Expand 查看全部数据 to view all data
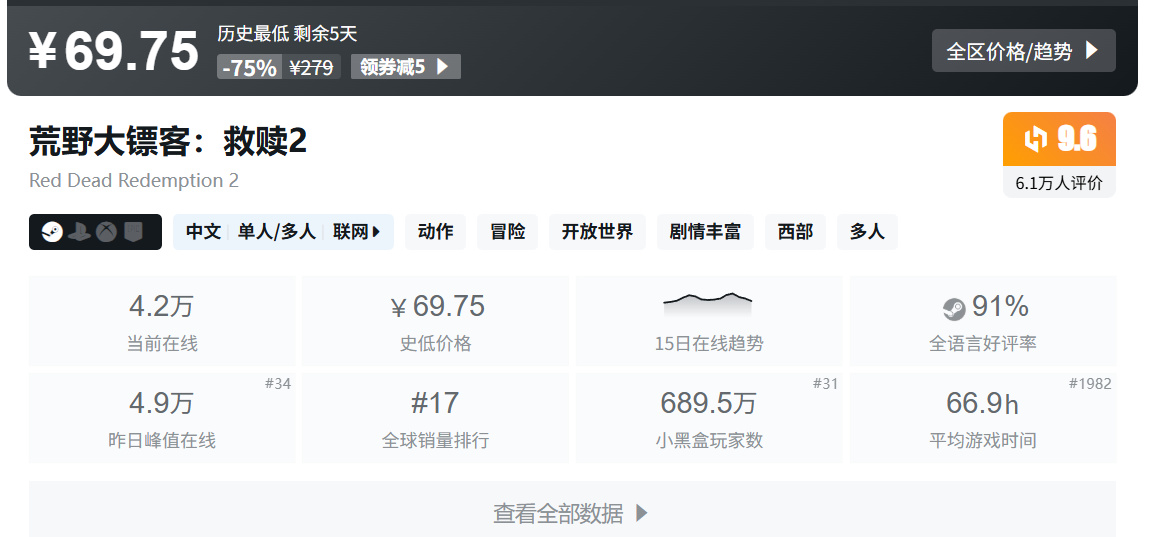This screenshot has width=1150, height=537. click(572, 512)
